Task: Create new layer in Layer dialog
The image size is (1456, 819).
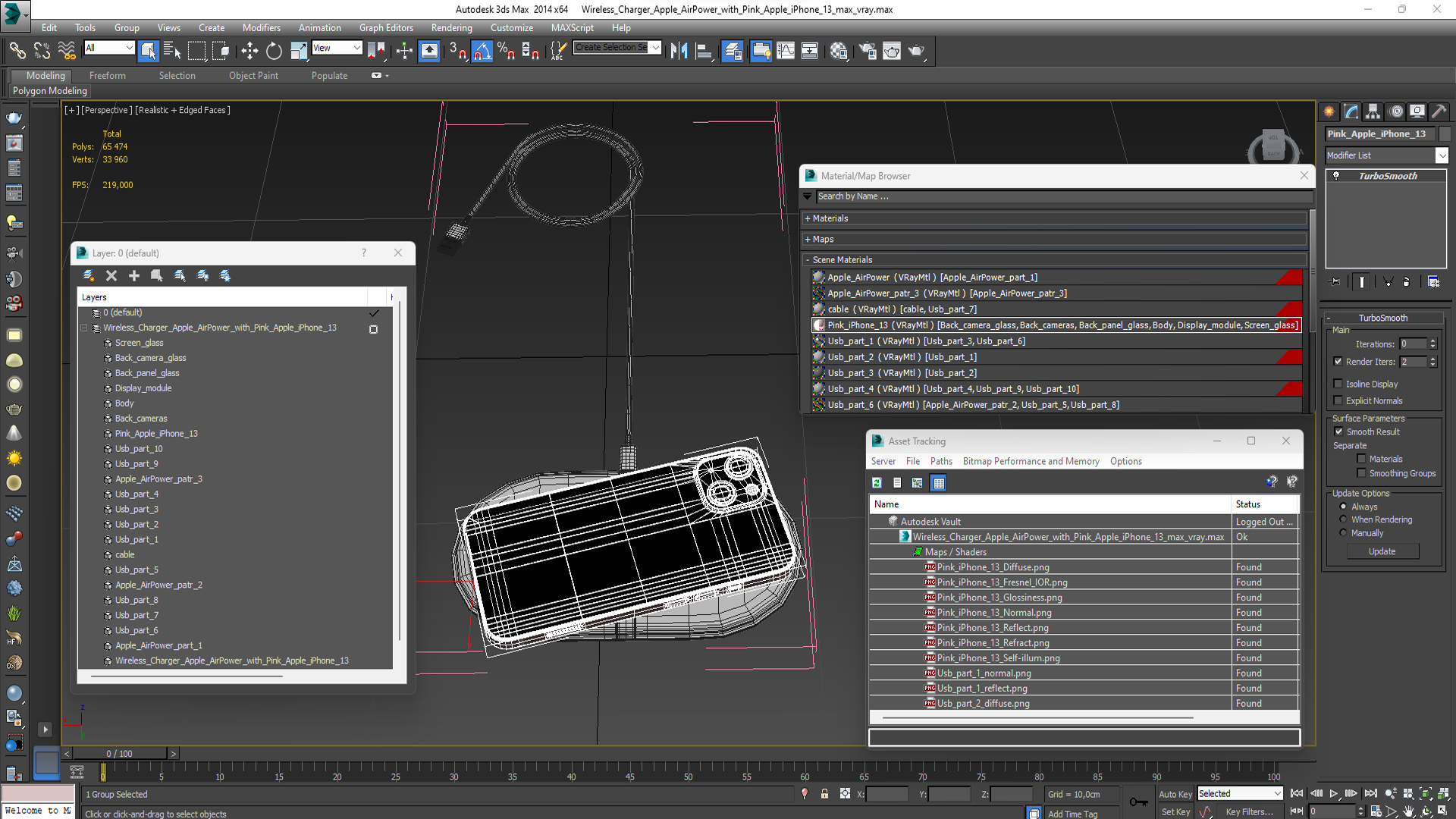Action: 89,275
